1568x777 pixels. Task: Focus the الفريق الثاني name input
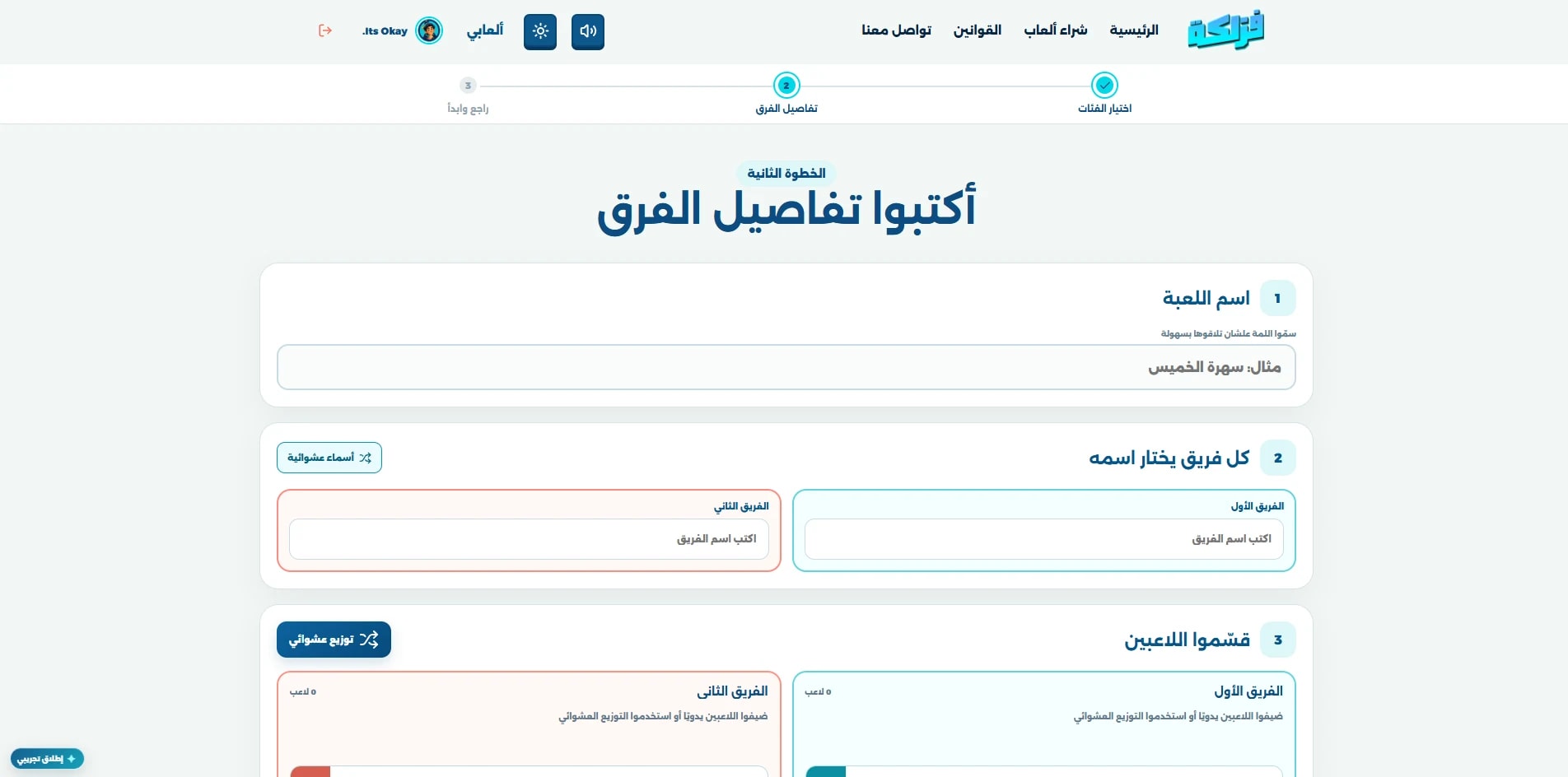[x=529, y=539]
